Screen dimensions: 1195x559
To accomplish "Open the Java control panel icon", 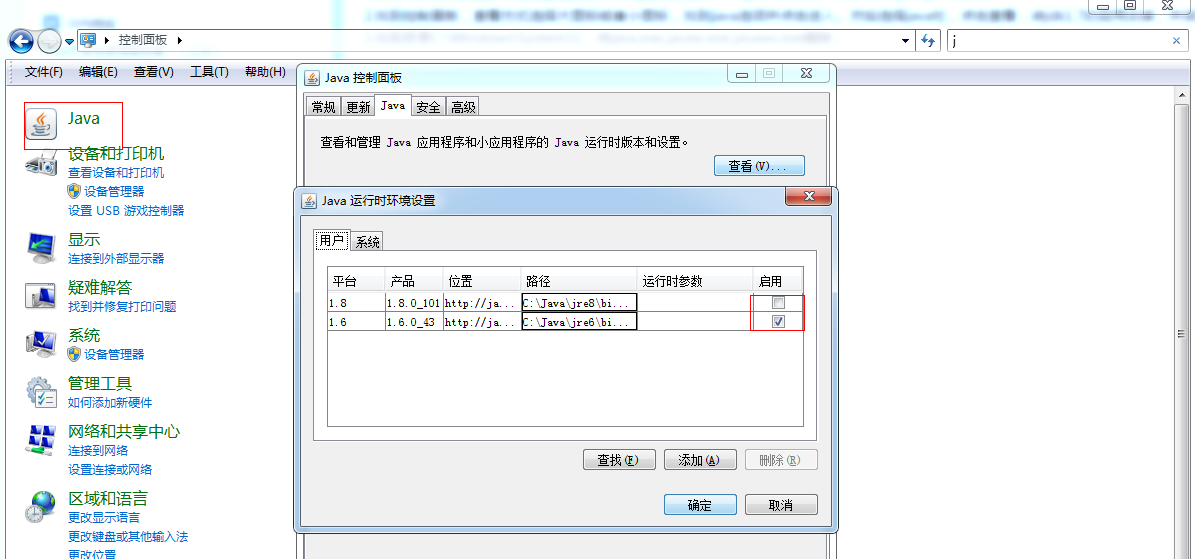I will (42, 124).
